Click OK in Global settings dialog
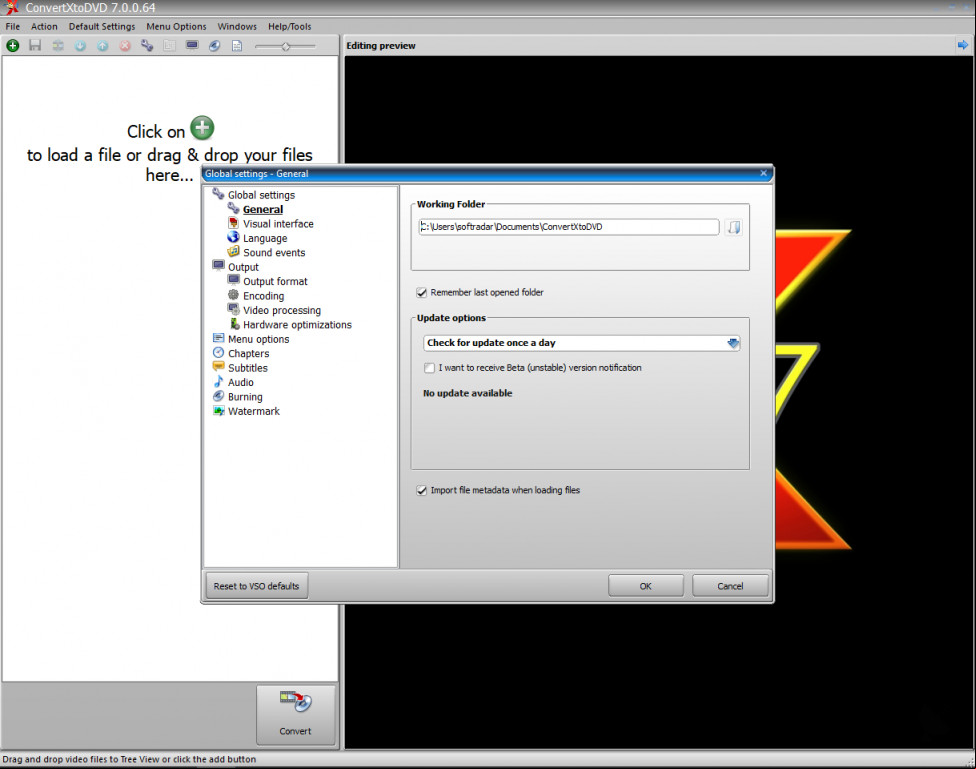The width and height of the screenshot is (976, 769). [x=645, y=586]
